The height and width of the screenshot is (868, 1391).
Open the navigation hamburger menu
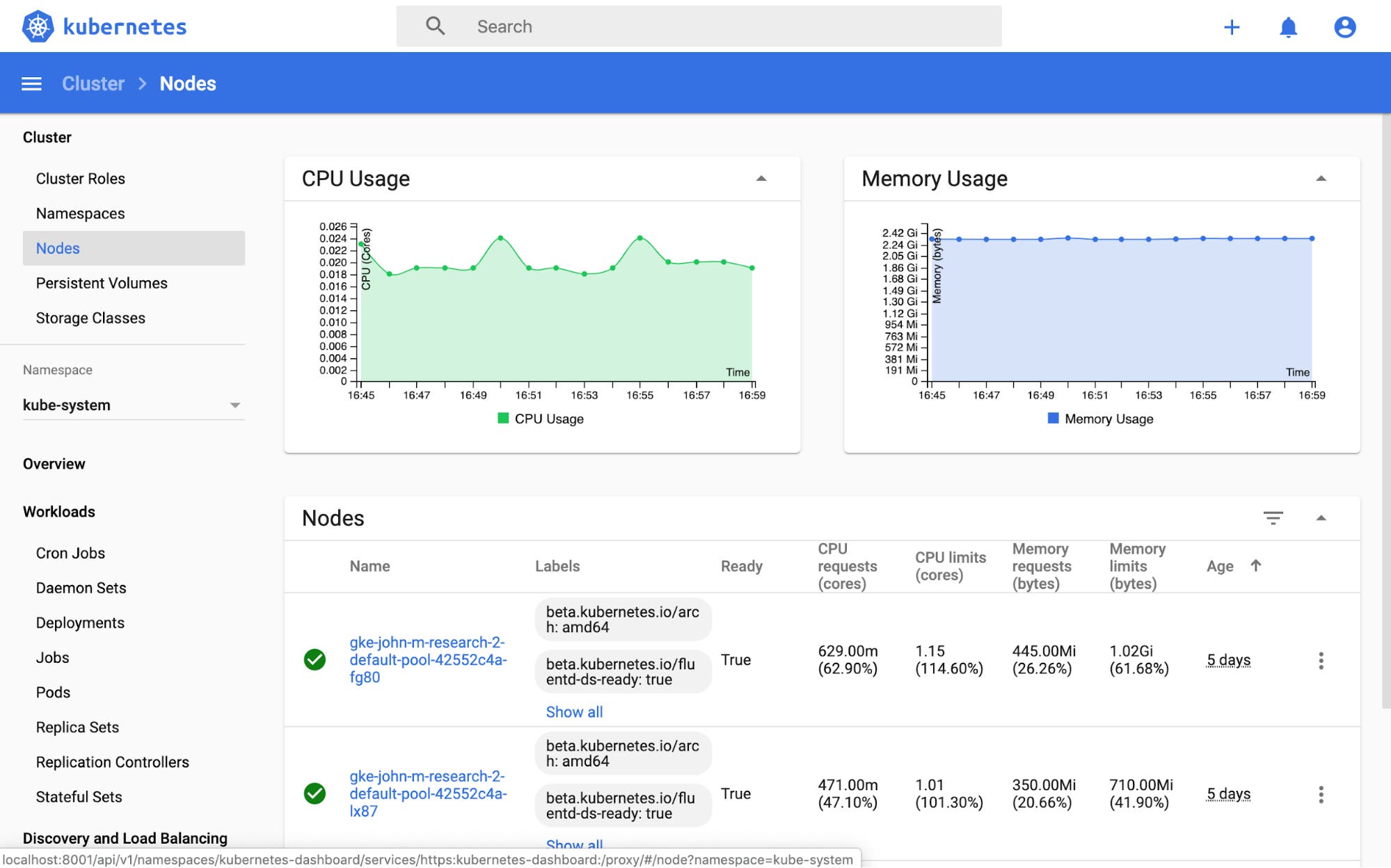coord(31,83)
